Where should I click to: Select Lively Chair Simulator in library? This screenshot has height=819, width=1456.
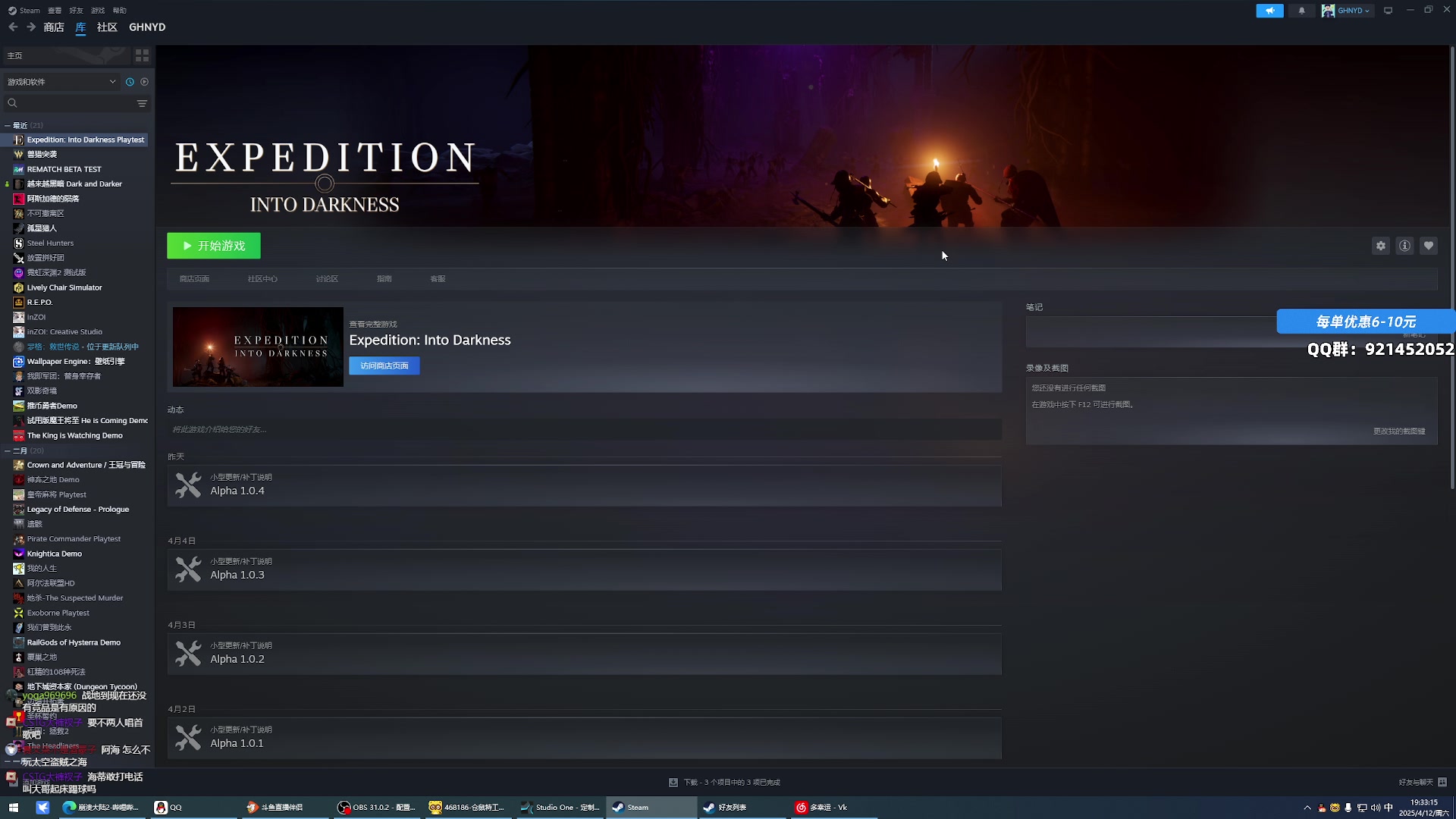point(64,288)
